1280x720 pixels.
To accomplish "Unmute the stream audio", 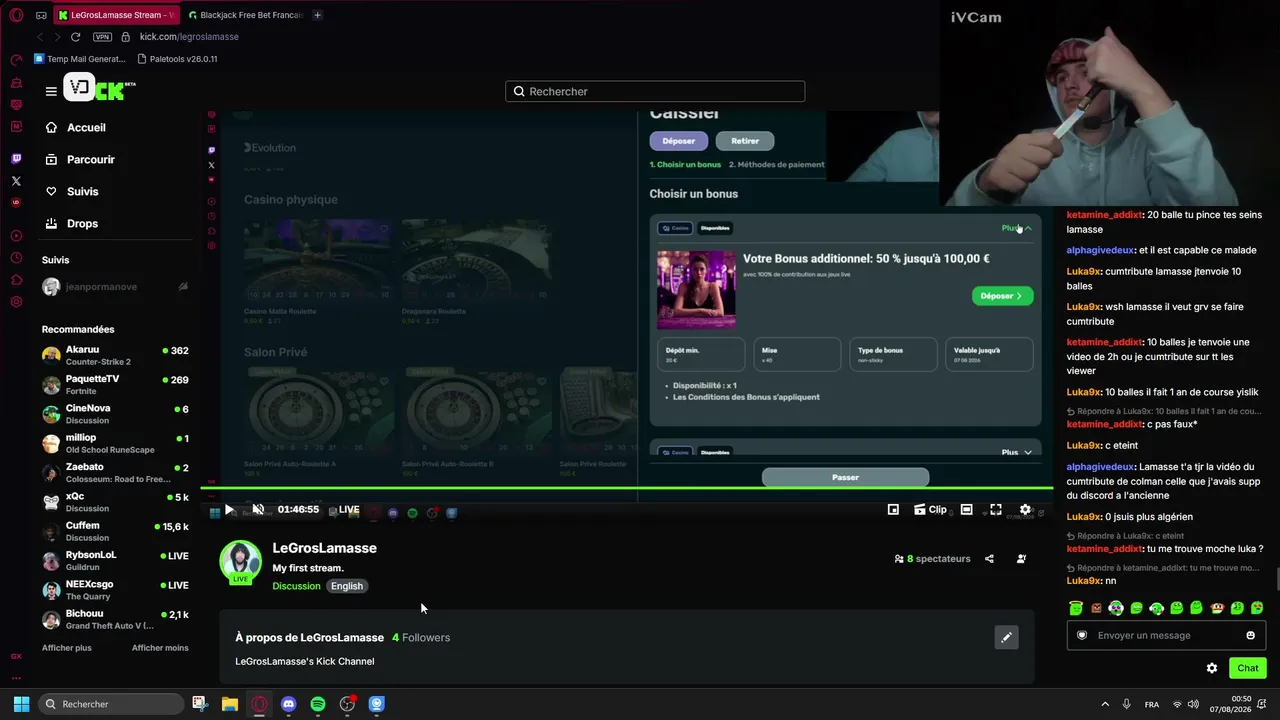I will pos(258,510).
